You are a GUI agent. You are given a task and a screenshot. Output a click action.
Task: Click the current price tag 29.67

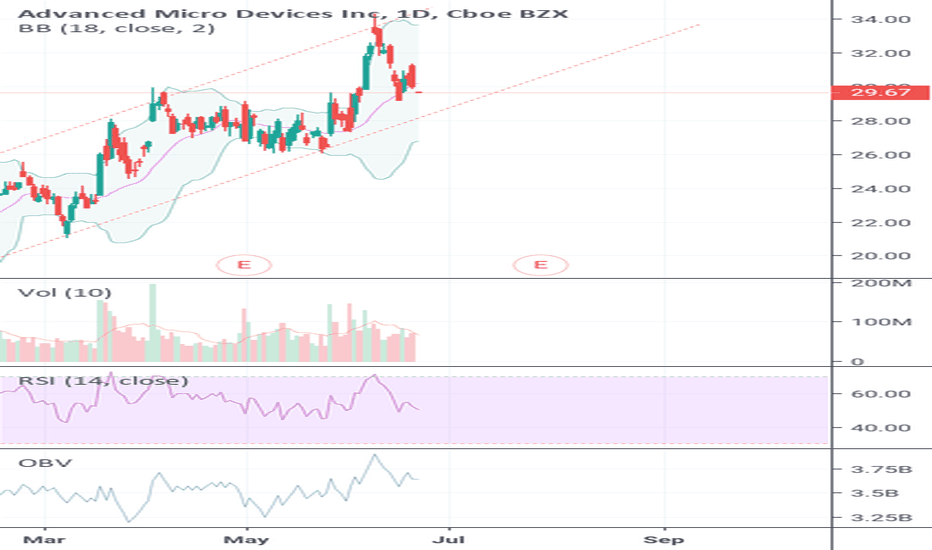(880, 92)
